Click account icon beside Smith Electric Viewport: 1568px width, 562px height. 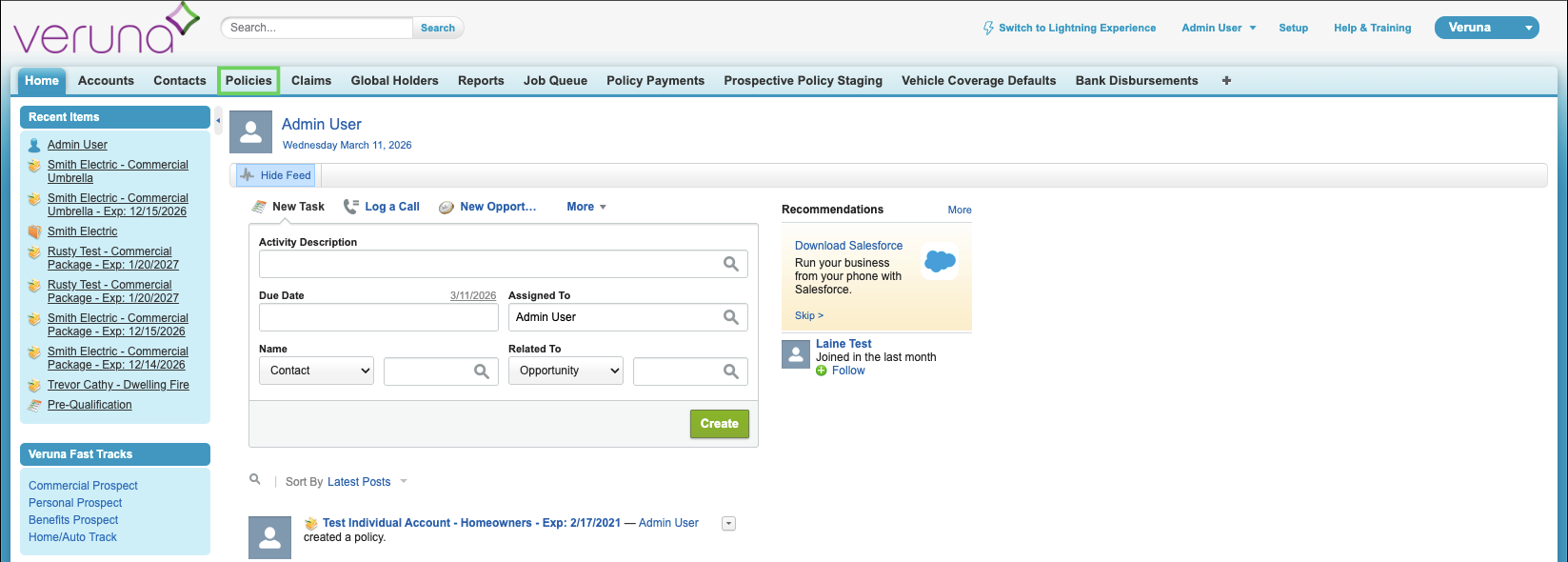tap(34, 231)
